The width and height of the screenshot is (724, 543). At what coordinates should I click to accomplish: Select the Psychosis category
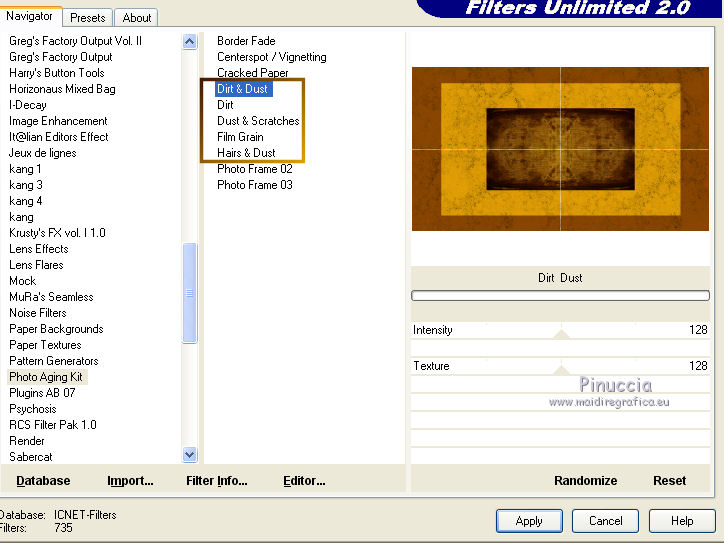click(x=33, y=409)
